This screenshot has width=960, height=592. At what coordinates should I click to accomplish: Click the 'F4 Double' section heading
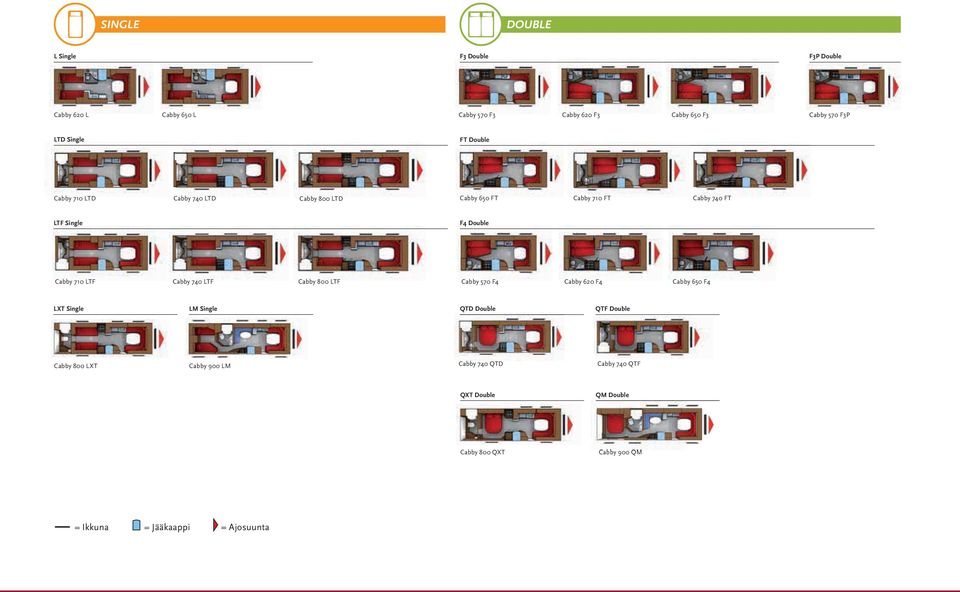coord(474,223)
